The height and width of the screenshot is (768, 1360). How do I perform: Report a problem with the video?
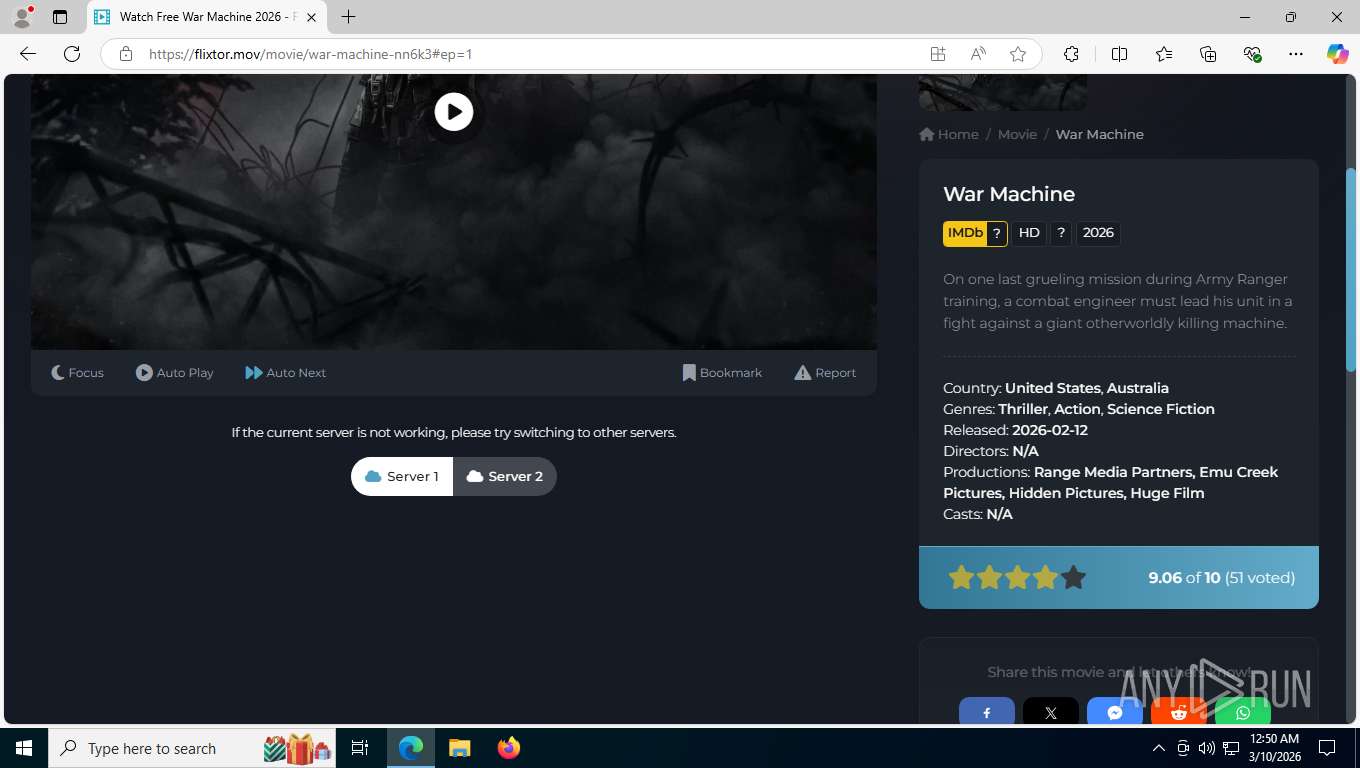(825, 373)
